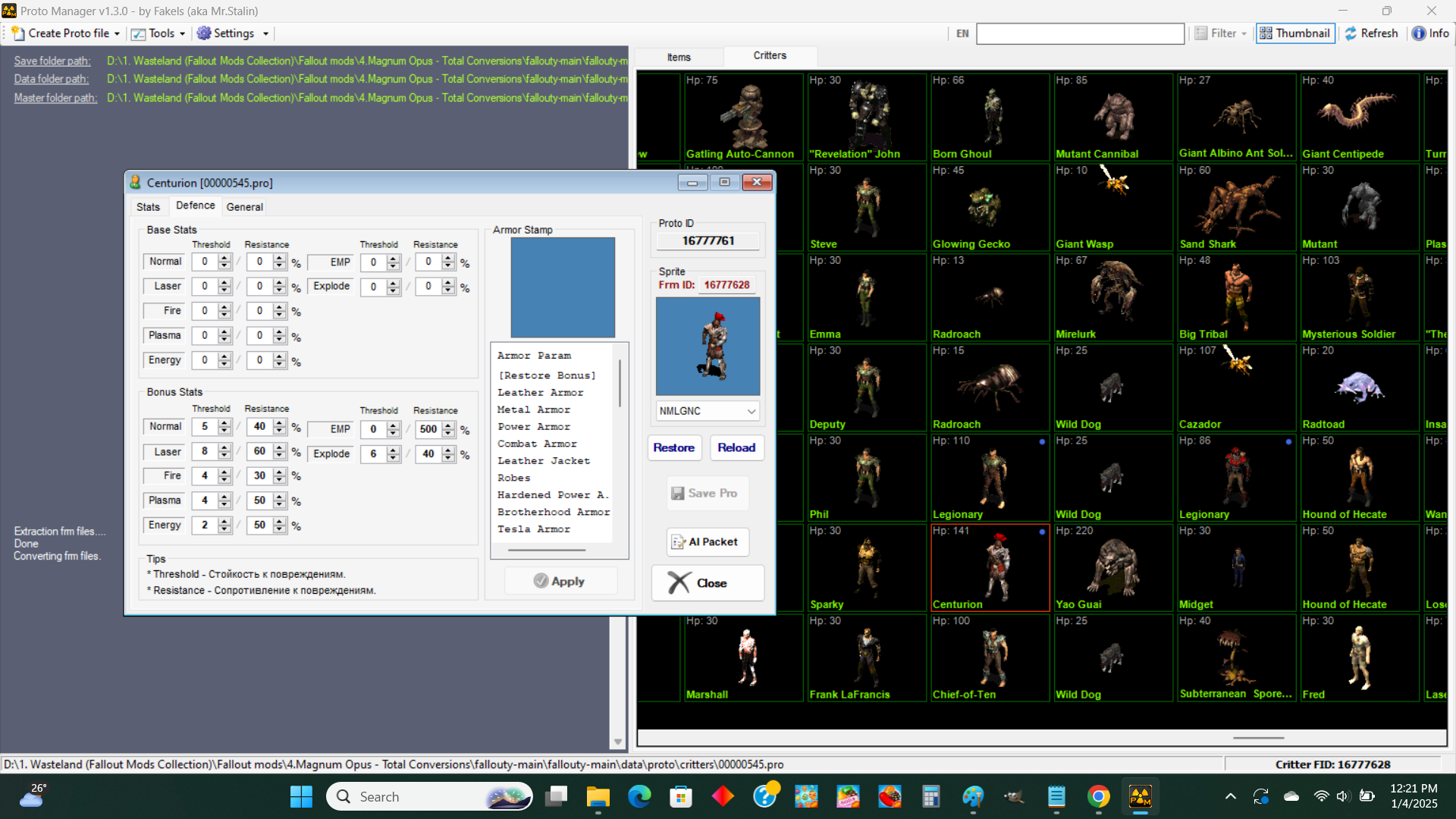Open Google Chrome from taskbar
The image size is (1456, 819).
(x=1098, y=796)
